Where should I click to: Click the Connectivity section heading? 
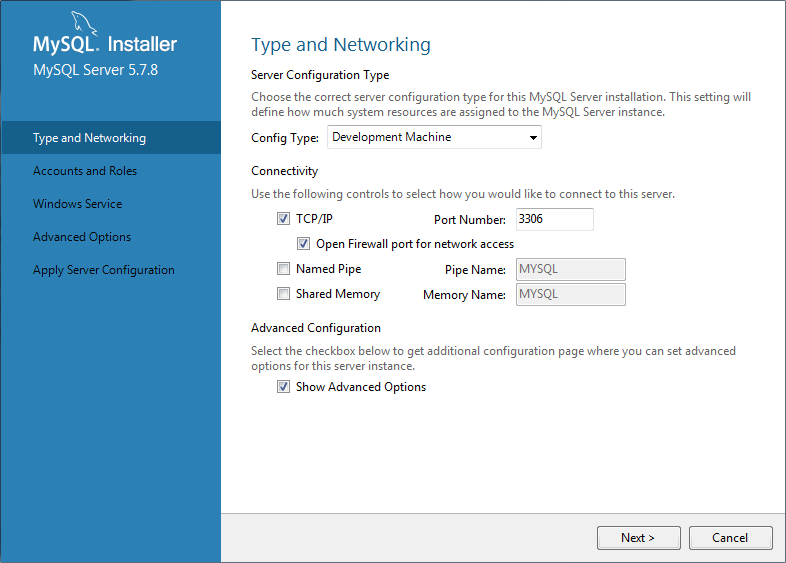[x=284, y=171]
